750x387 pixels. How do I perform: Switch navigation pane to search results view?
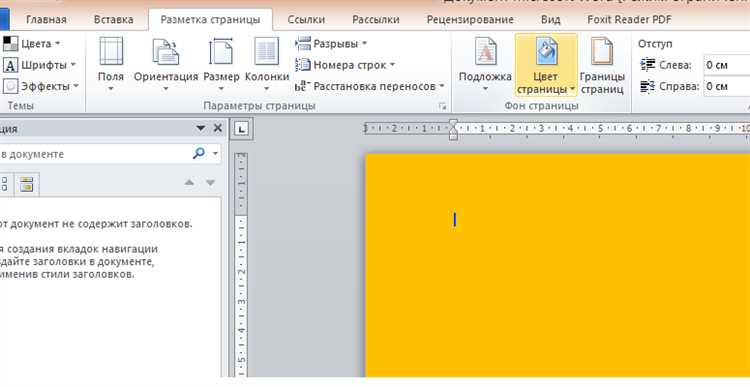tap(26, 184)
